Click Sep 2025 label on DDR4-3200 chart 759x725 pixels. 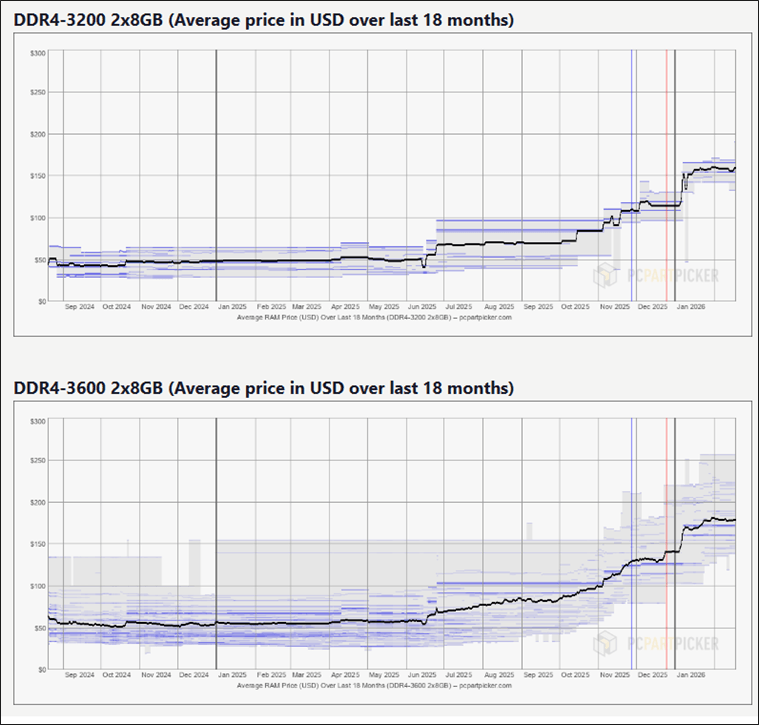coord(538,307)
